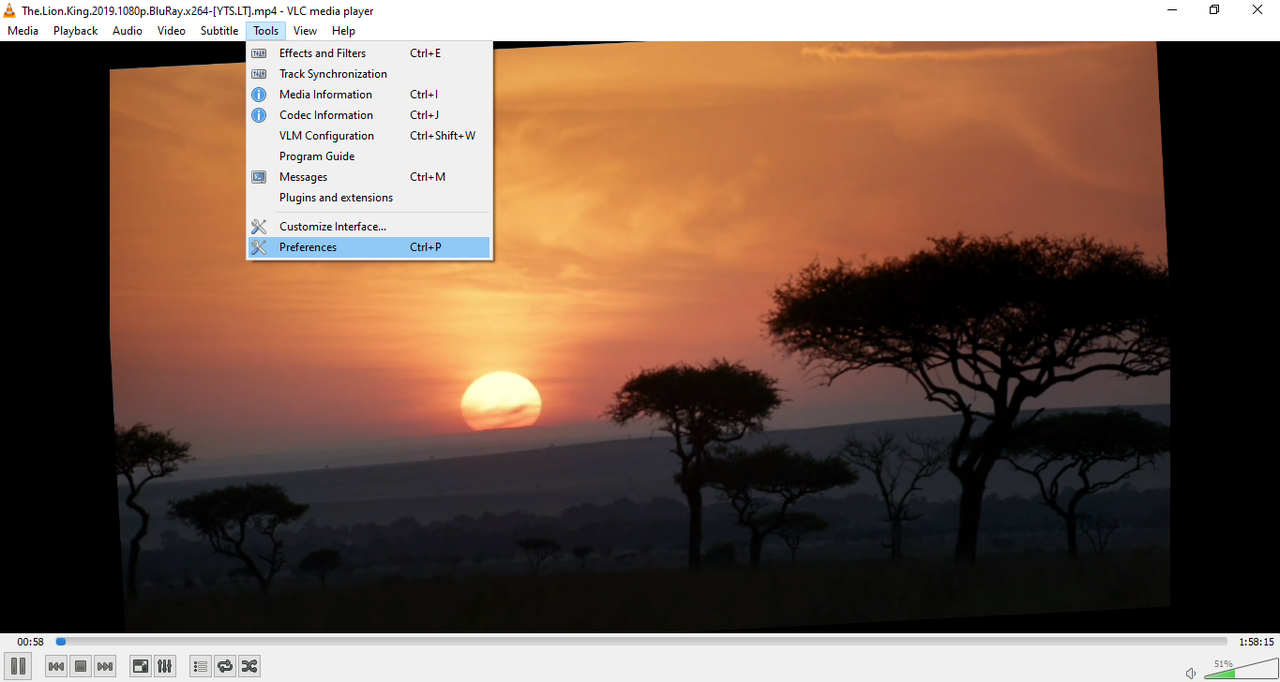
Task: Click the Preferences wrench icon
Action: click(x=259, y=247)
